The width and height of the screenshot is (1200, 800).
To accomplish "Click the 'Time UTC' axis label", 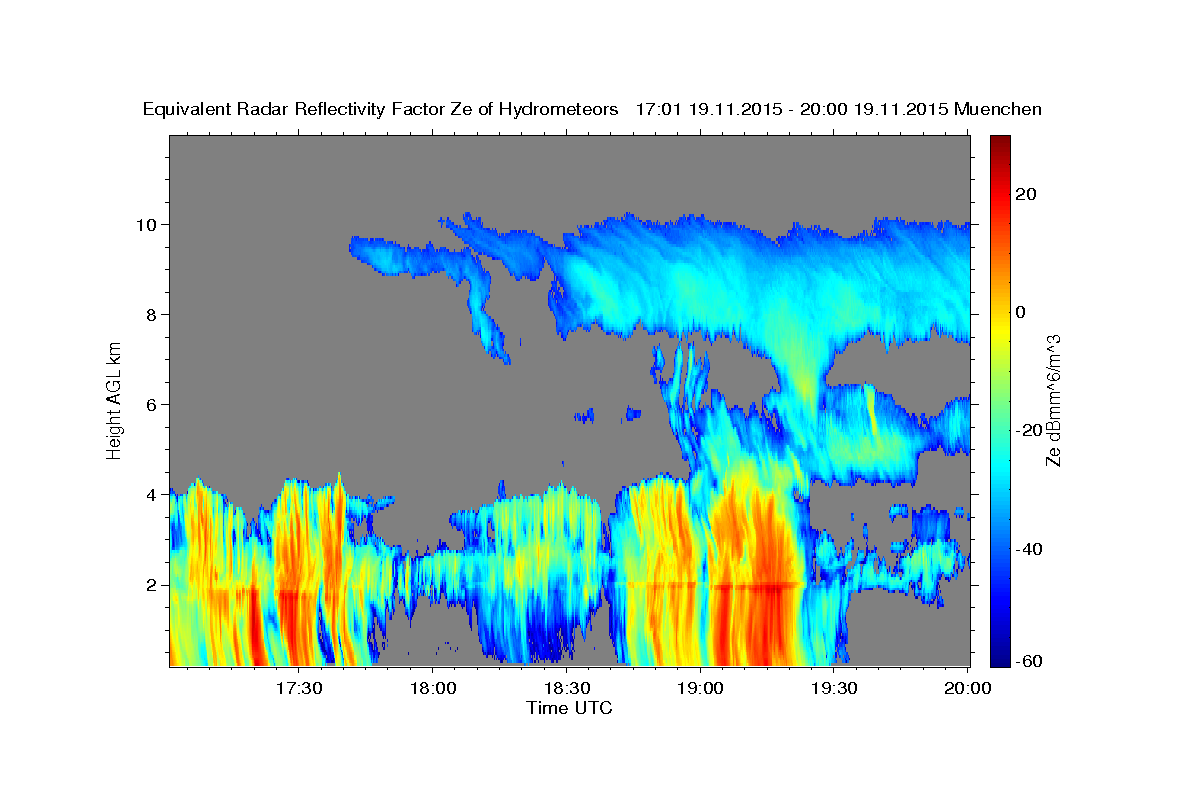I will pyautogui.click(x=569, y=708).
